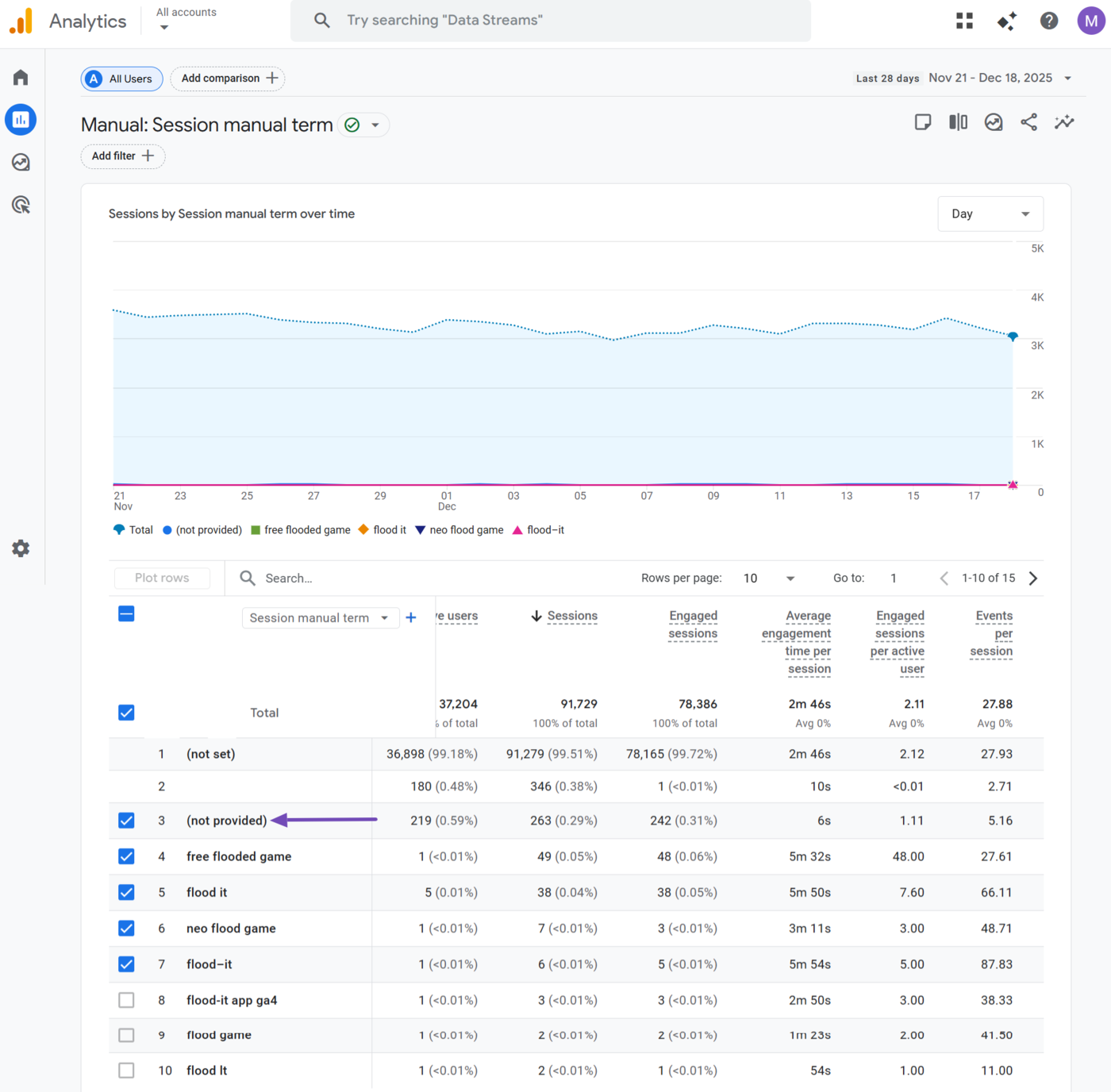Open the Help icon
The height and width of the screenshot is (1092, 1111).
[1048, 21]
